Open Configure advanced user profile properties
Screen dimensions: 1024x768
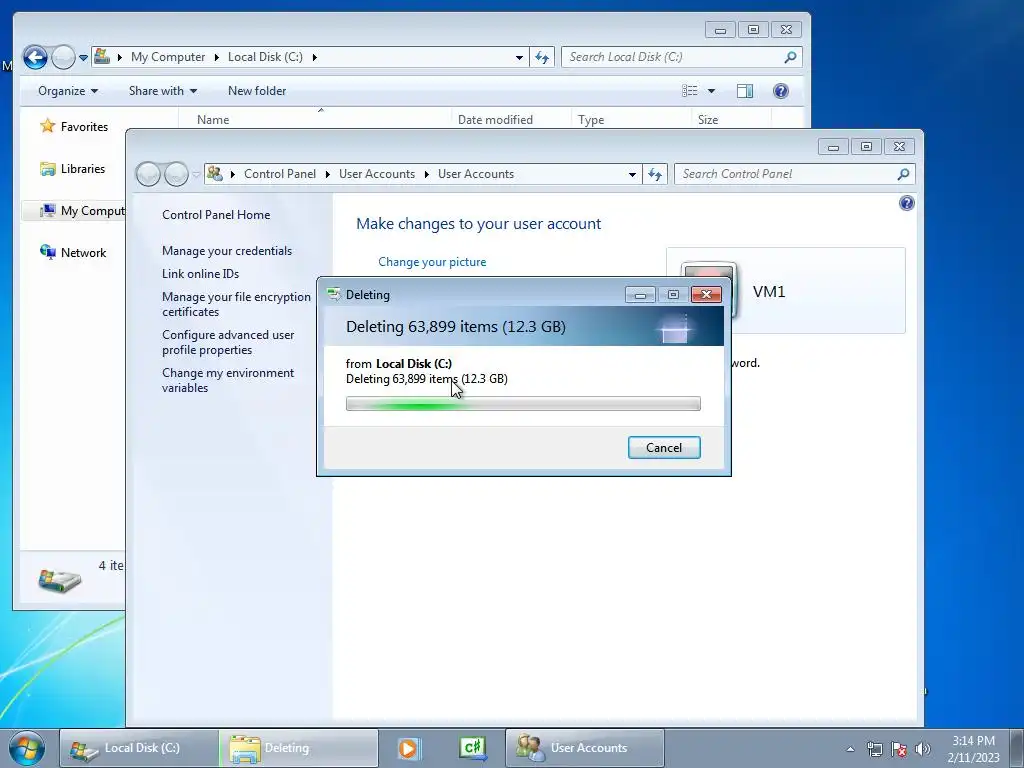coord(228,342)
